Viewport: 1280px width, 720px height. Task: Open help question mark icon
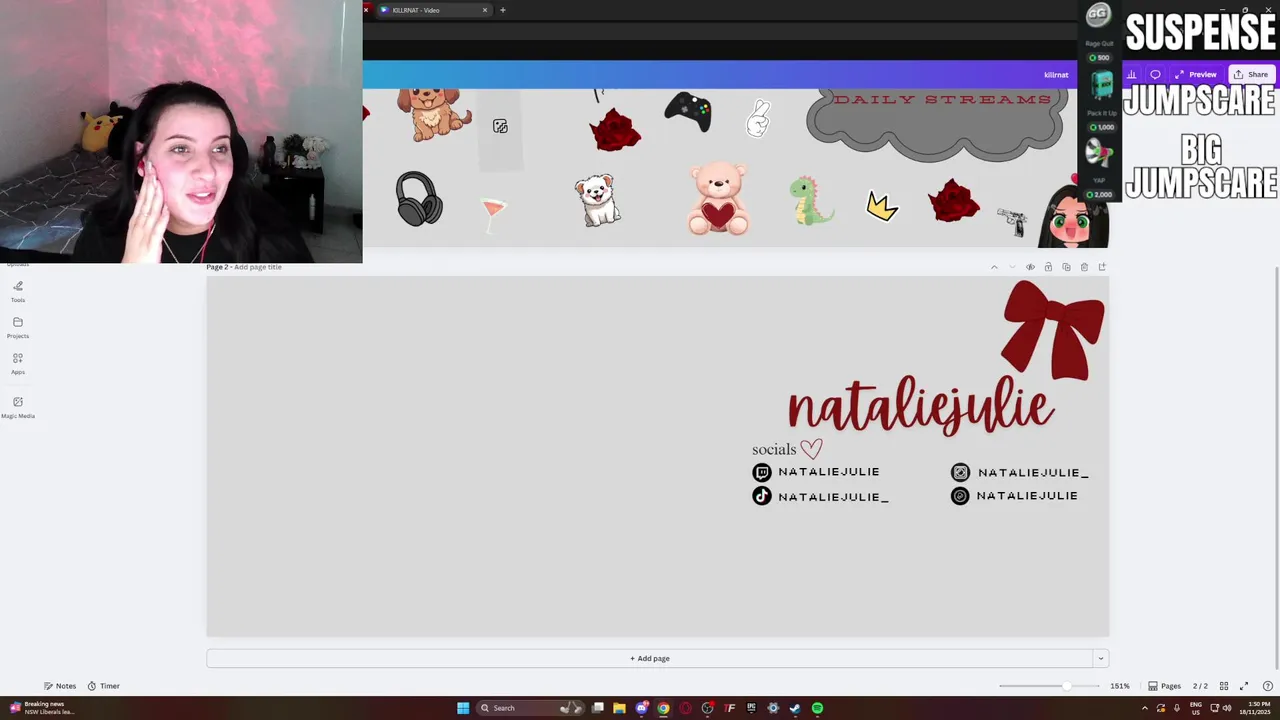click(1268, 686)
